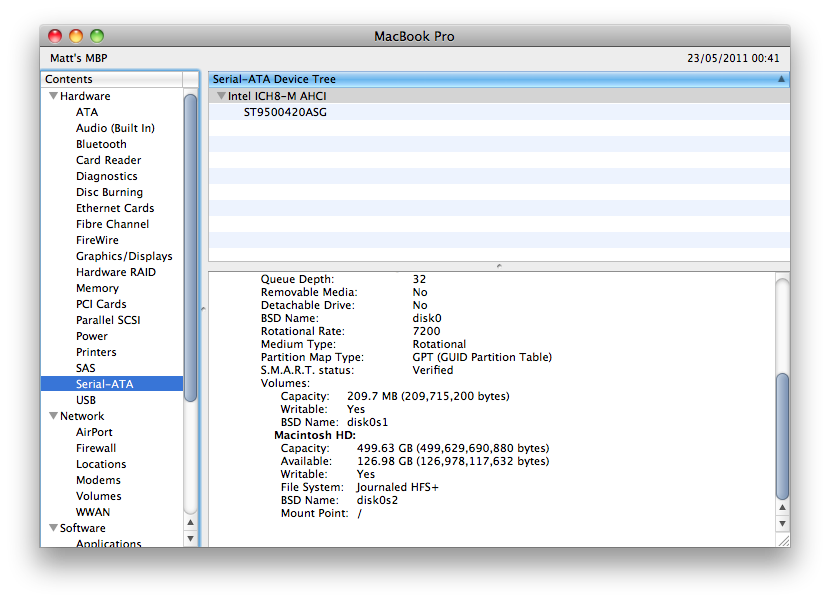Click the Journaled HFS+ file system value
Viewport: 830px width, 602px height.
coord(398,487)
